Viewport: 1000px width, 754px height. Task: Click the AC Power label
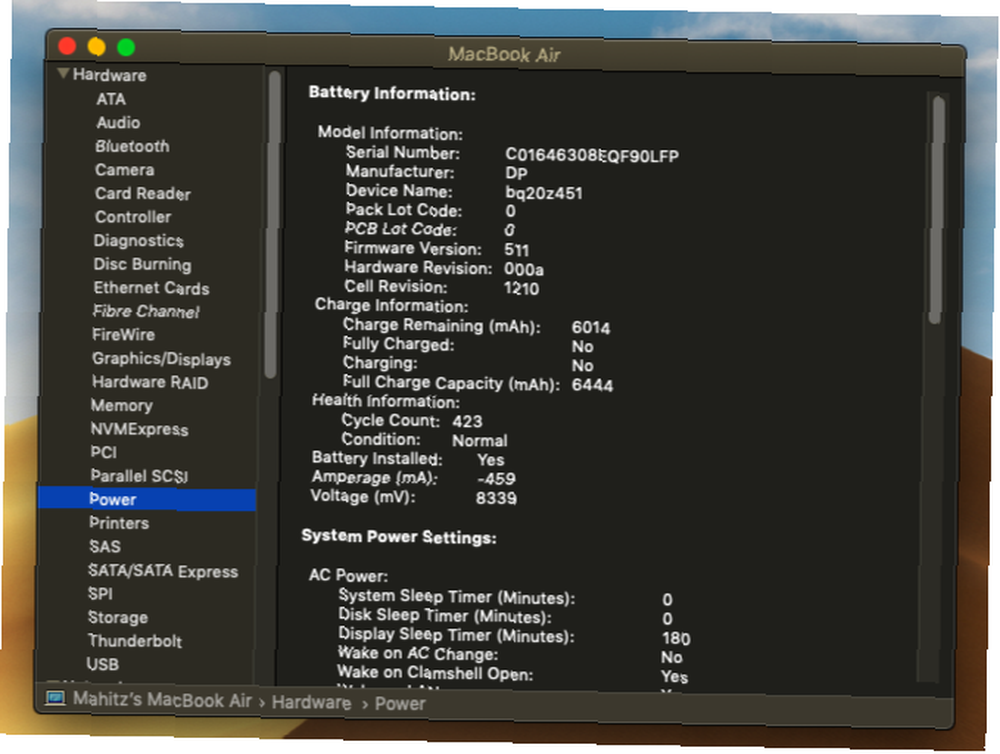(348, 575)
